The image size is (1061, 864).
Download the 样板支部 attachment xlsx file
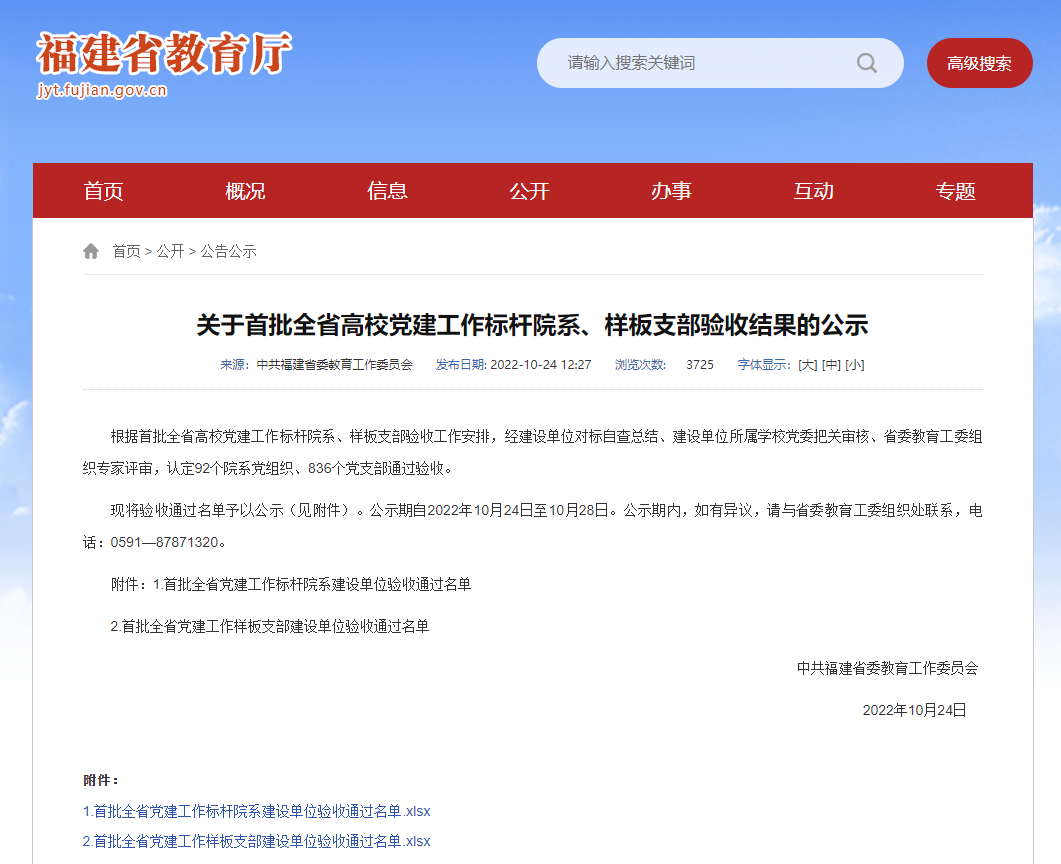[256, 842]
